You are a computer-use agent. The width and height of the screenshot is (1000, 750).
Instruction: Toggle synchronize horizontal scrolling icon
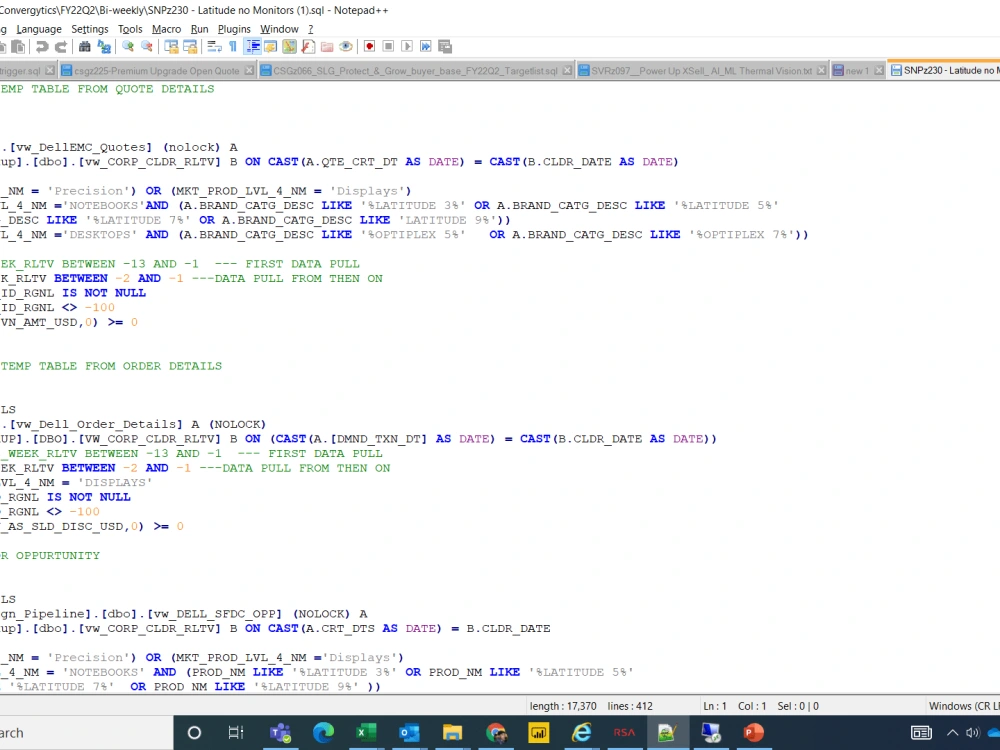(190, 47)
